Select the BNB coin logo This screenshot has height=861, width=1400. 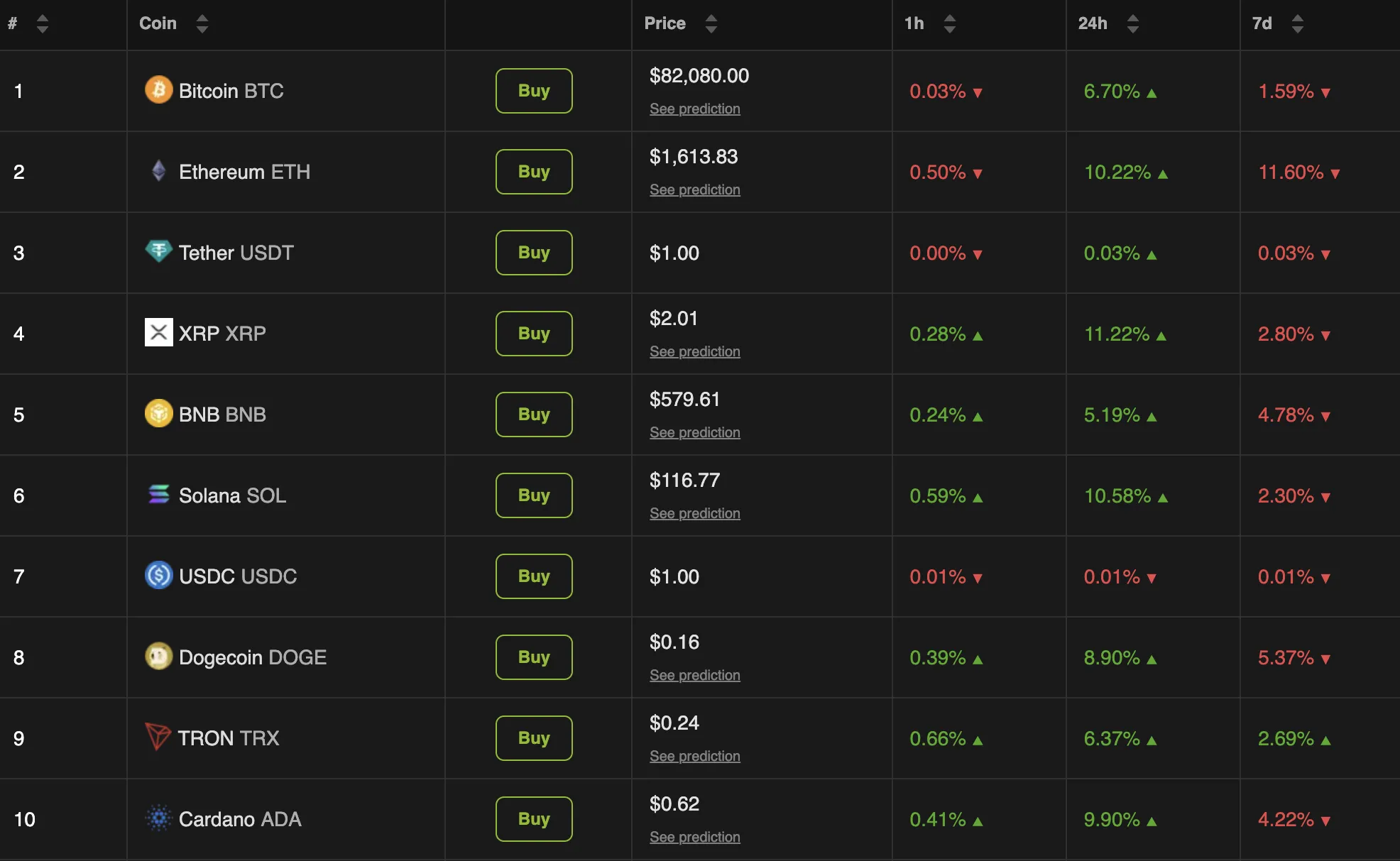159,414
